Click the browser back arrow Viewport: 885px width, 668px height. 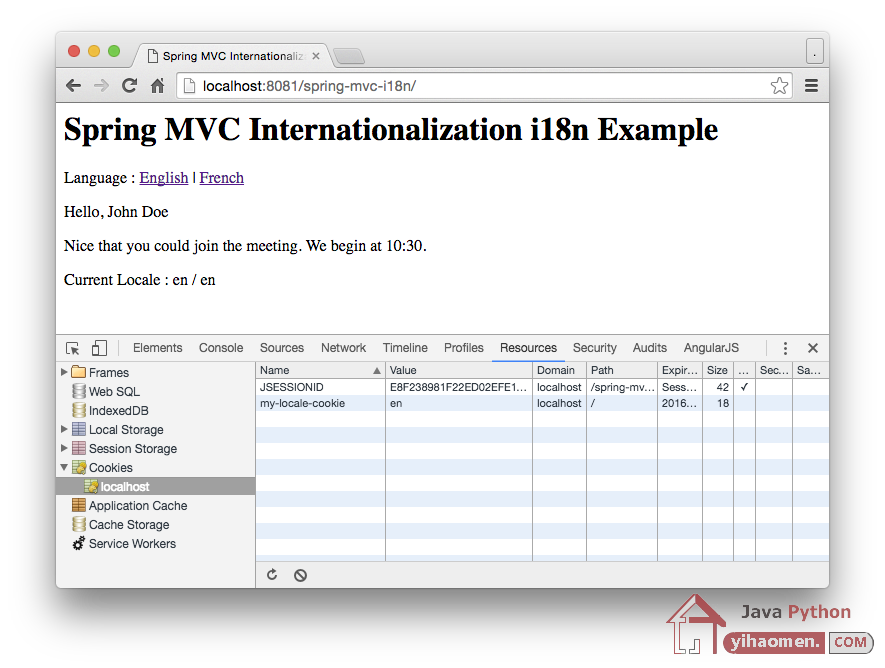pos(73,86)
